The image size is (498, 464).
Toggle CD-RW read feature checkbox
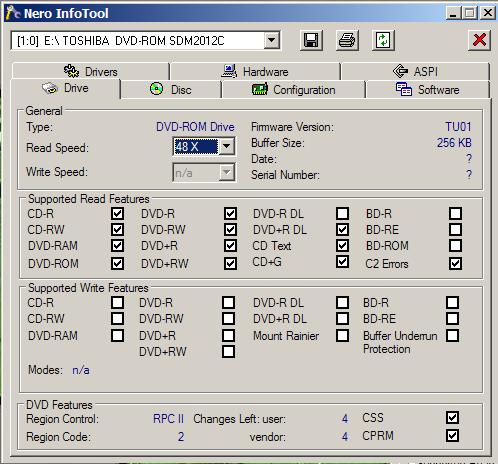pyautogui.click(x=117, y=229)
